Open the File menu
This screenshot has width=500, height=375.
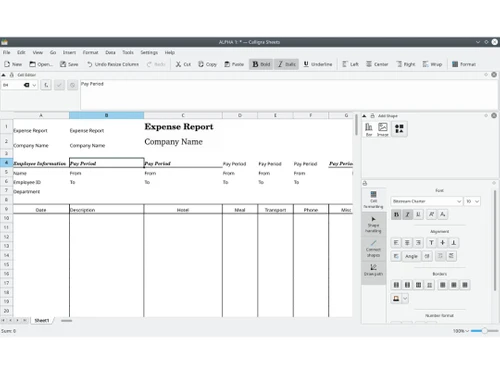[x=7, y=52]
